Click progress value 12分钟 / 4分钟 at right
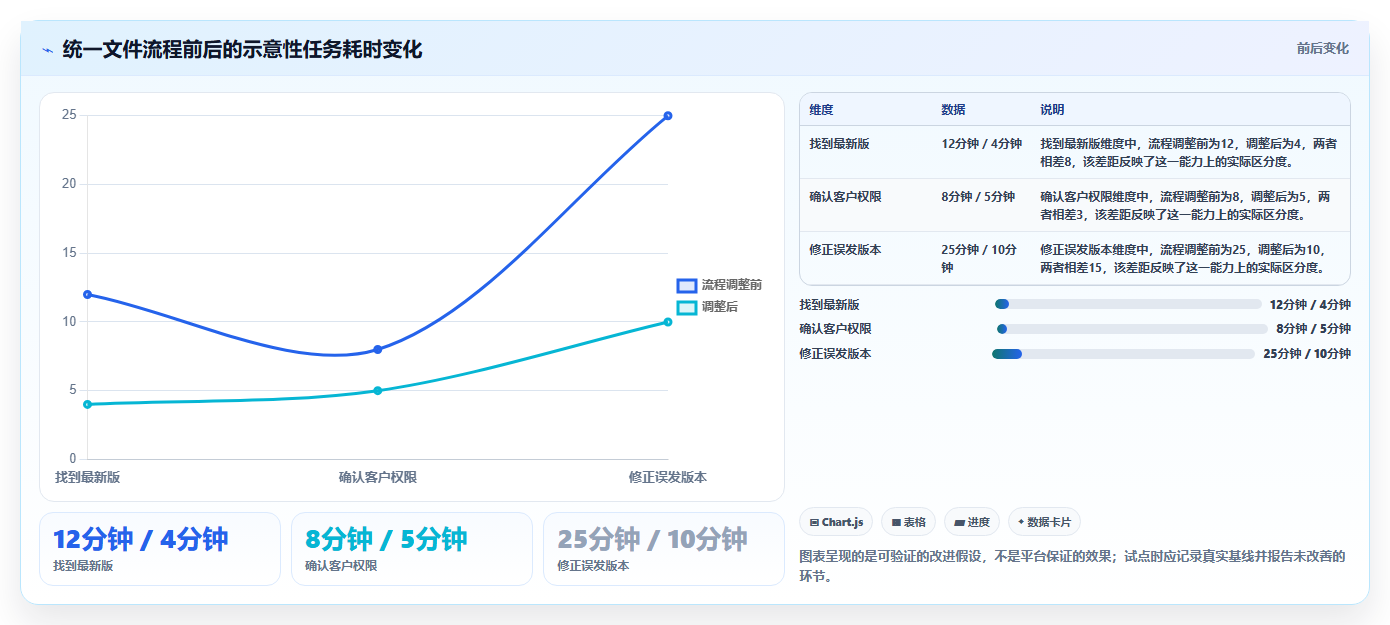The image size is (1390, 625). [x=1310, y=305]
